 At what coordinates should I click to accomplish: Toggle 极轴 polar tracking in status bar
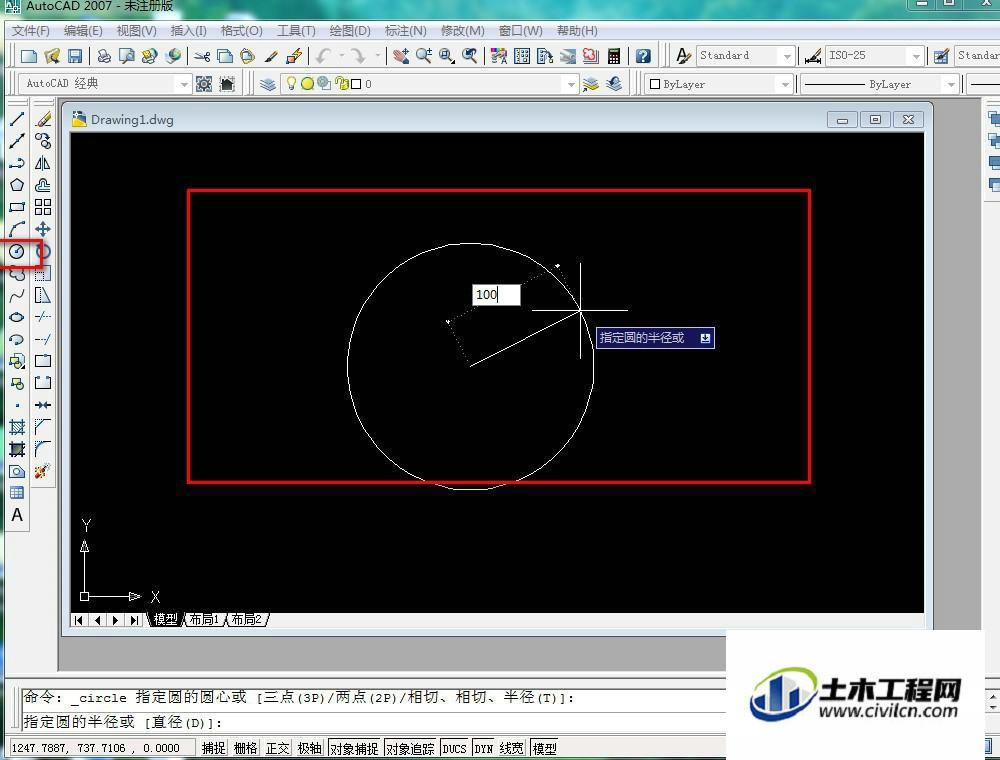pyautogui.click(x=309, y=748)
